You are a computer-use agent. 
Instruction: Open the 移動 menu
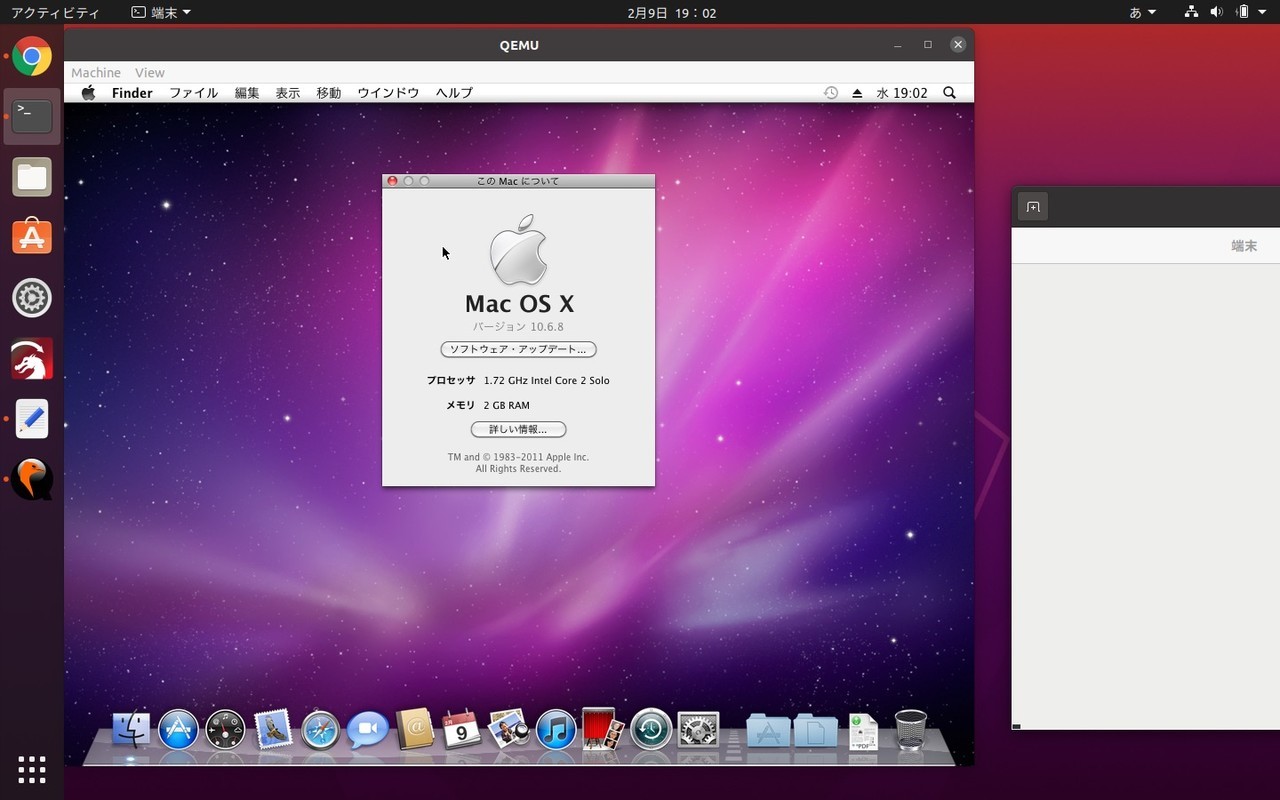(329, 93)
